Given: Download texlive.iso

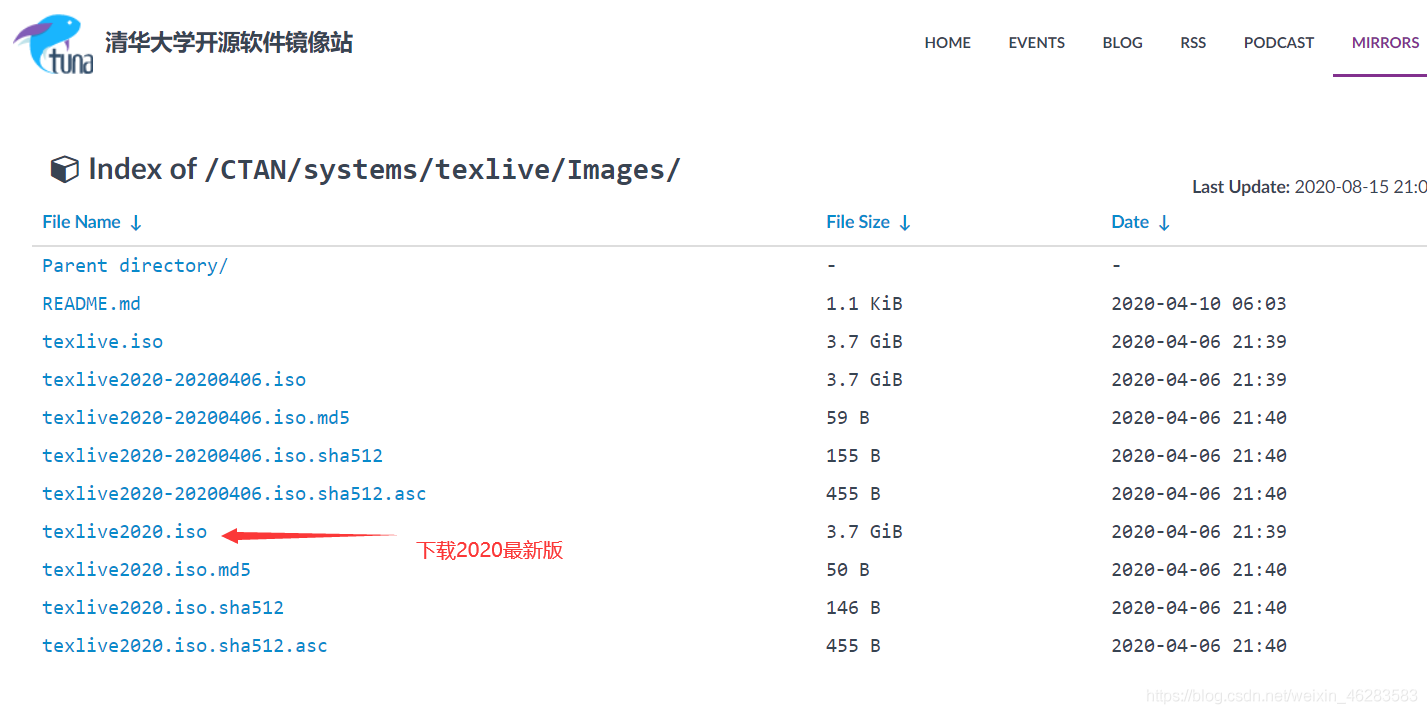Looking at the screenshot, I should pyautogui.click(x=102, y=341).
